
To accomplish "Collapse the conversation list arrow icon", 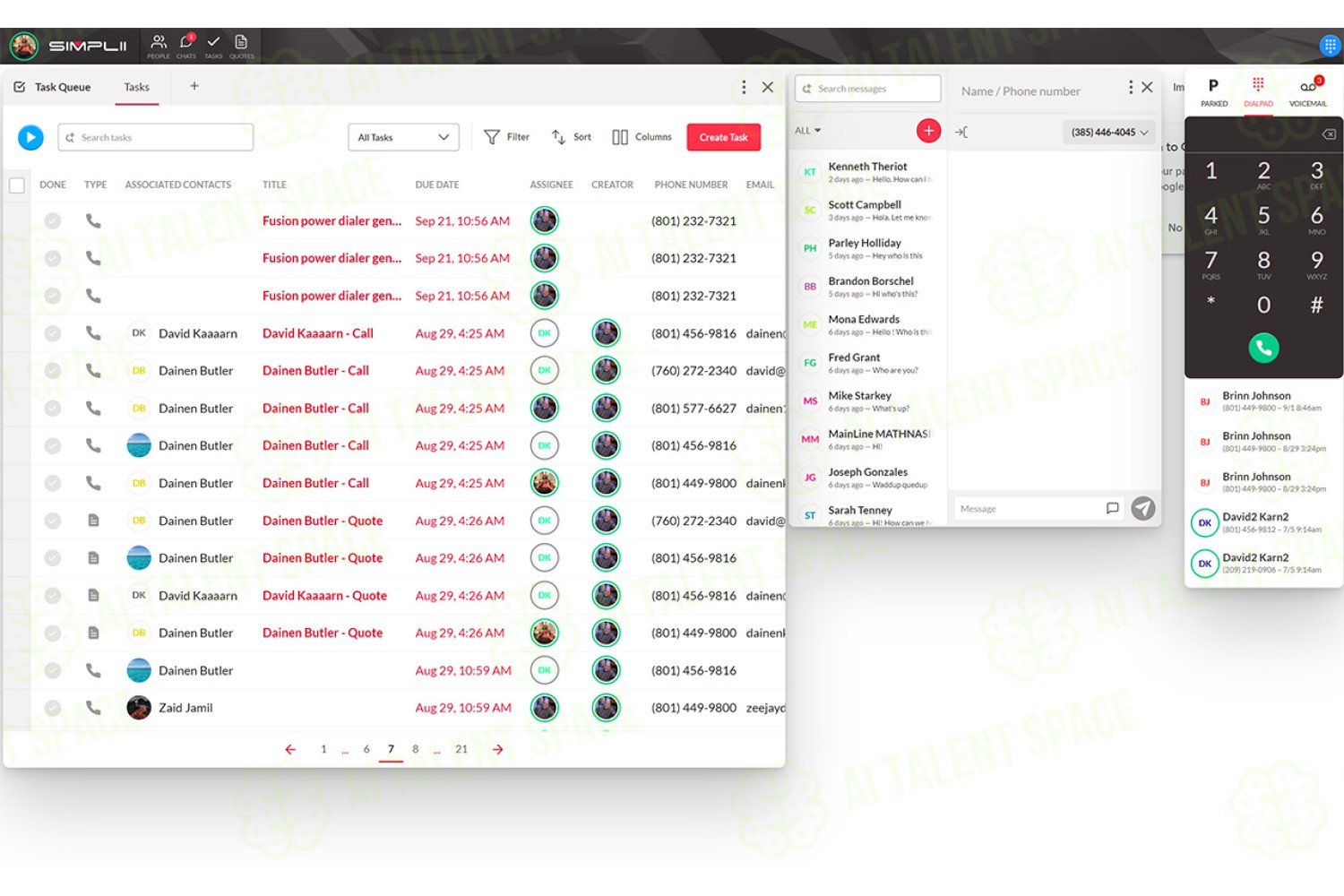I will coord(961,132).
